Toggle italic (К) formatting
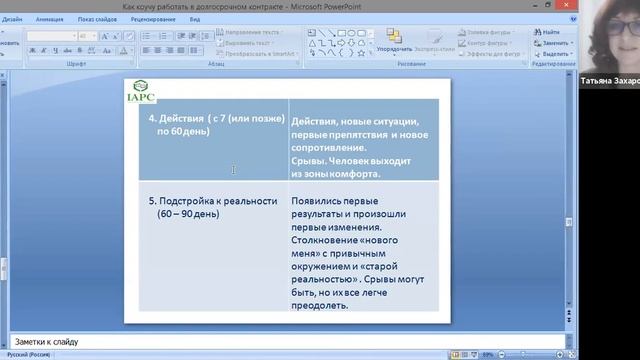Image resolution: width=640 pixels, height=360 pixels. pyautogui.click(x=44, y=51)
